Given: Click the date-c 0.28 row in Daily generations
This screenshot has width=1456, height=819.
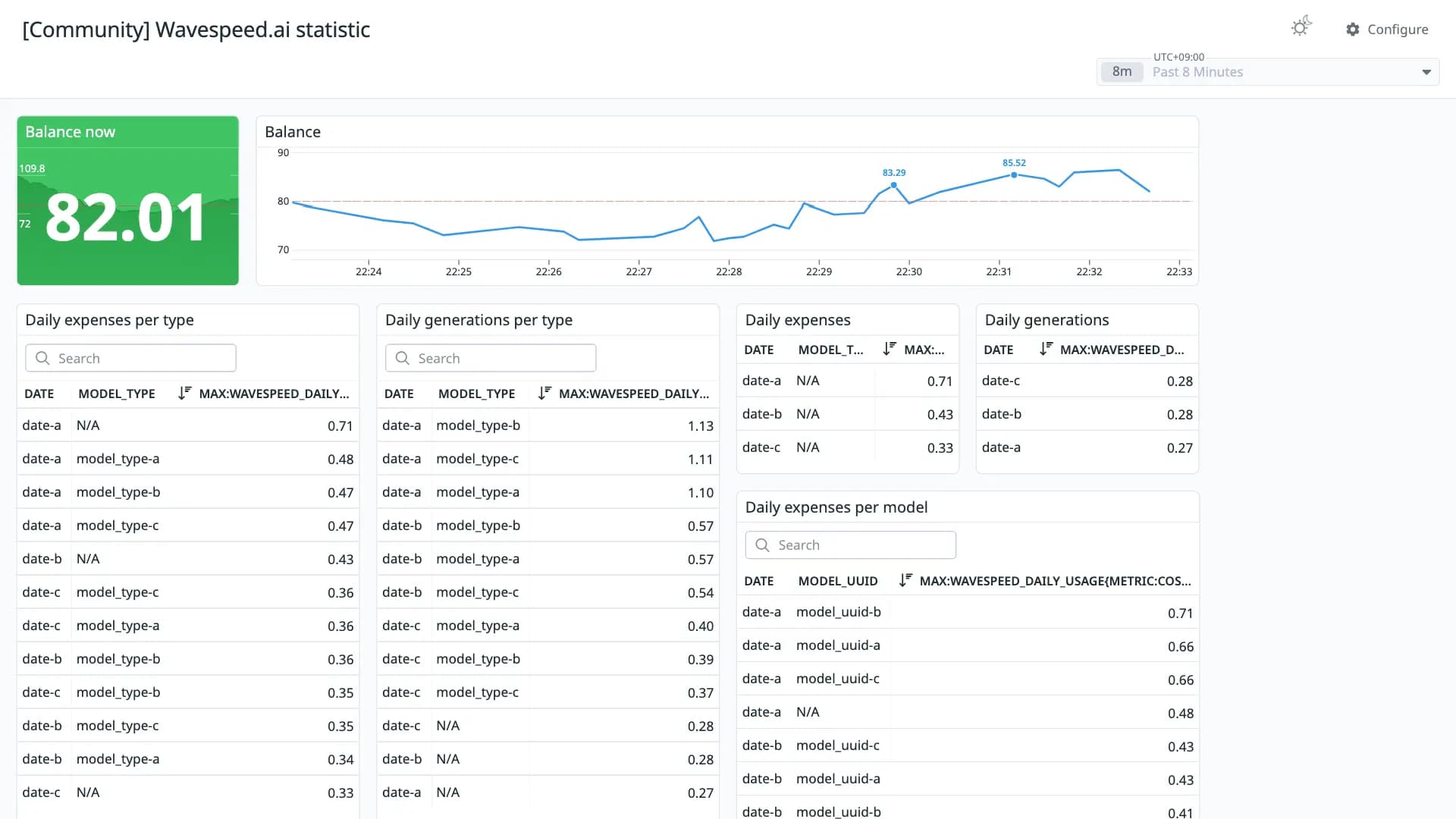Looking at the screenshot, I should tap(1087, 381).
